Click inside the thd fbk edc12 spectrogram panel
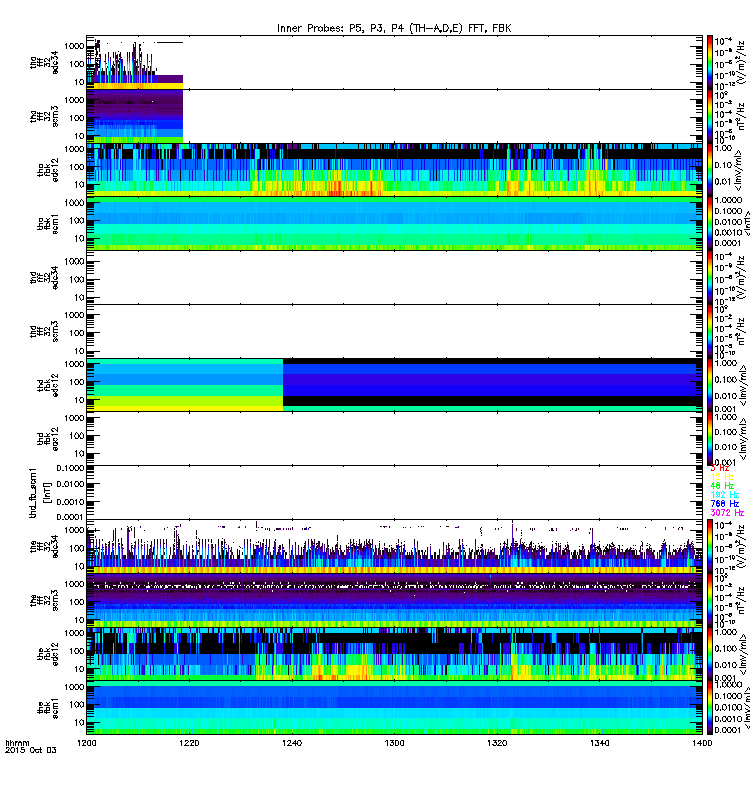The image size is (750, 800). [394, 385]
